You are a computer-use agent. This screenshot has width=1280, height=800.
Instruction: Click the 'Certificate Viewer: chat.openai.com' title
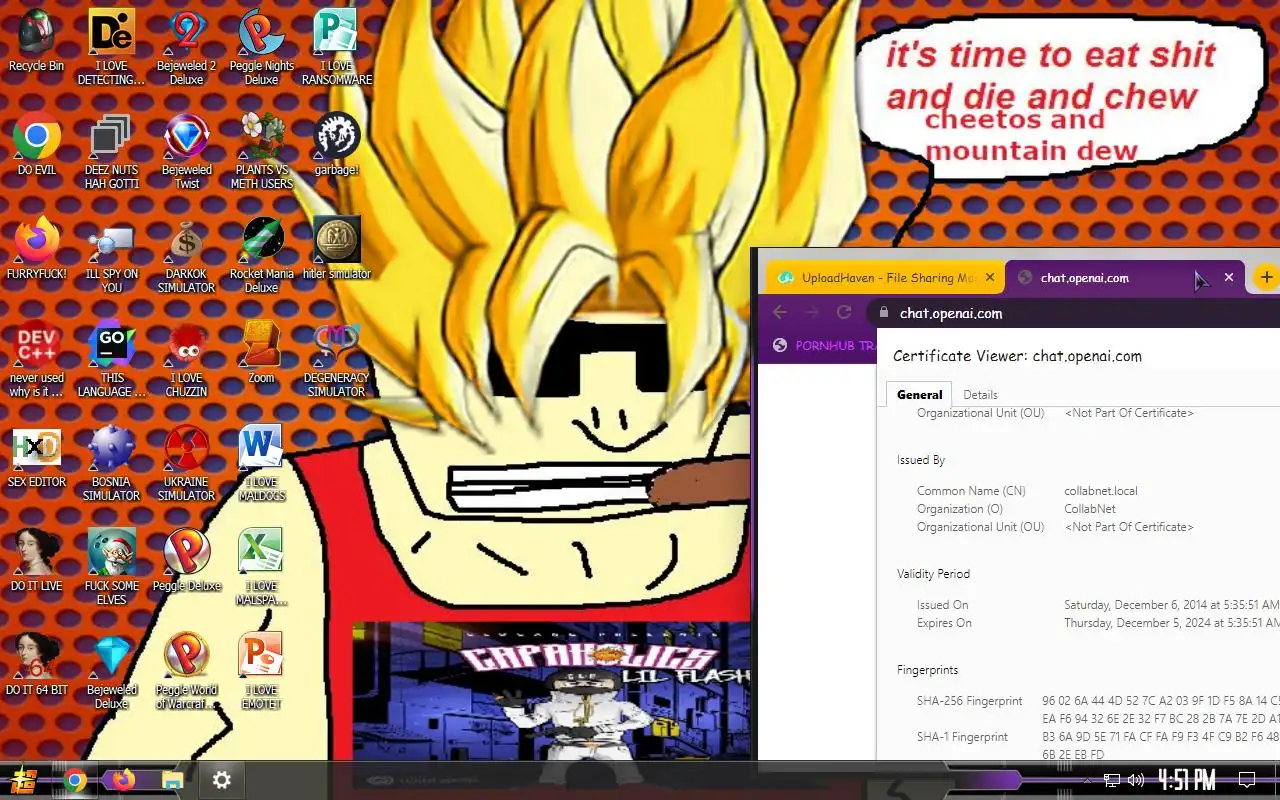click(x=1017, y=356)
